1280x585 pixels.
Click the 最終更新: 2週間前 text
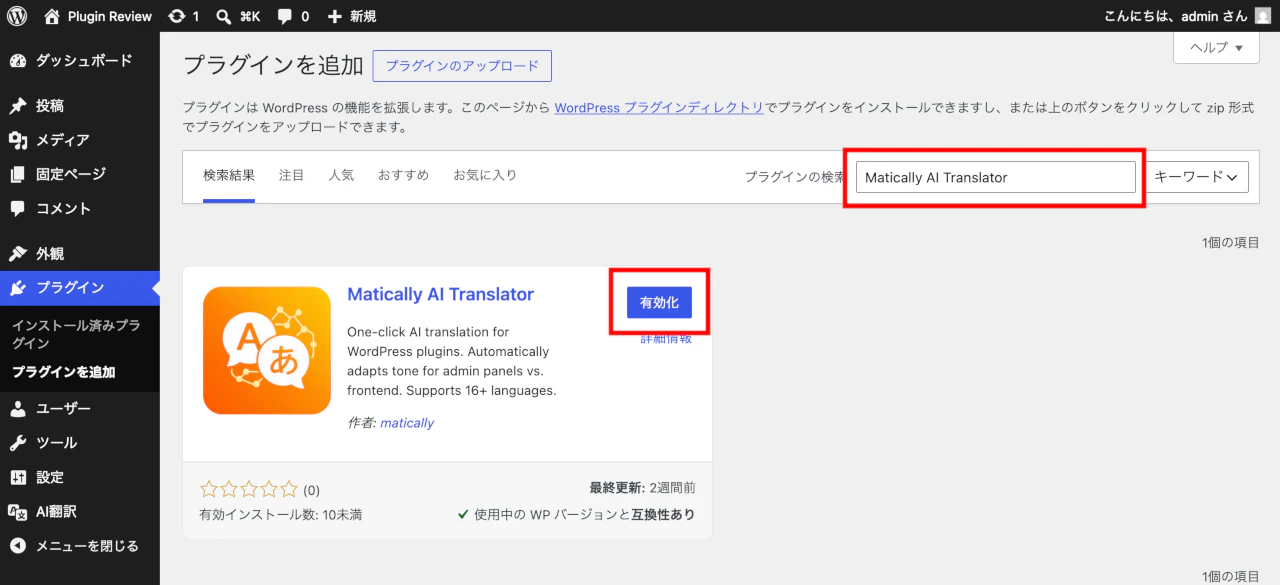(642, 488)
